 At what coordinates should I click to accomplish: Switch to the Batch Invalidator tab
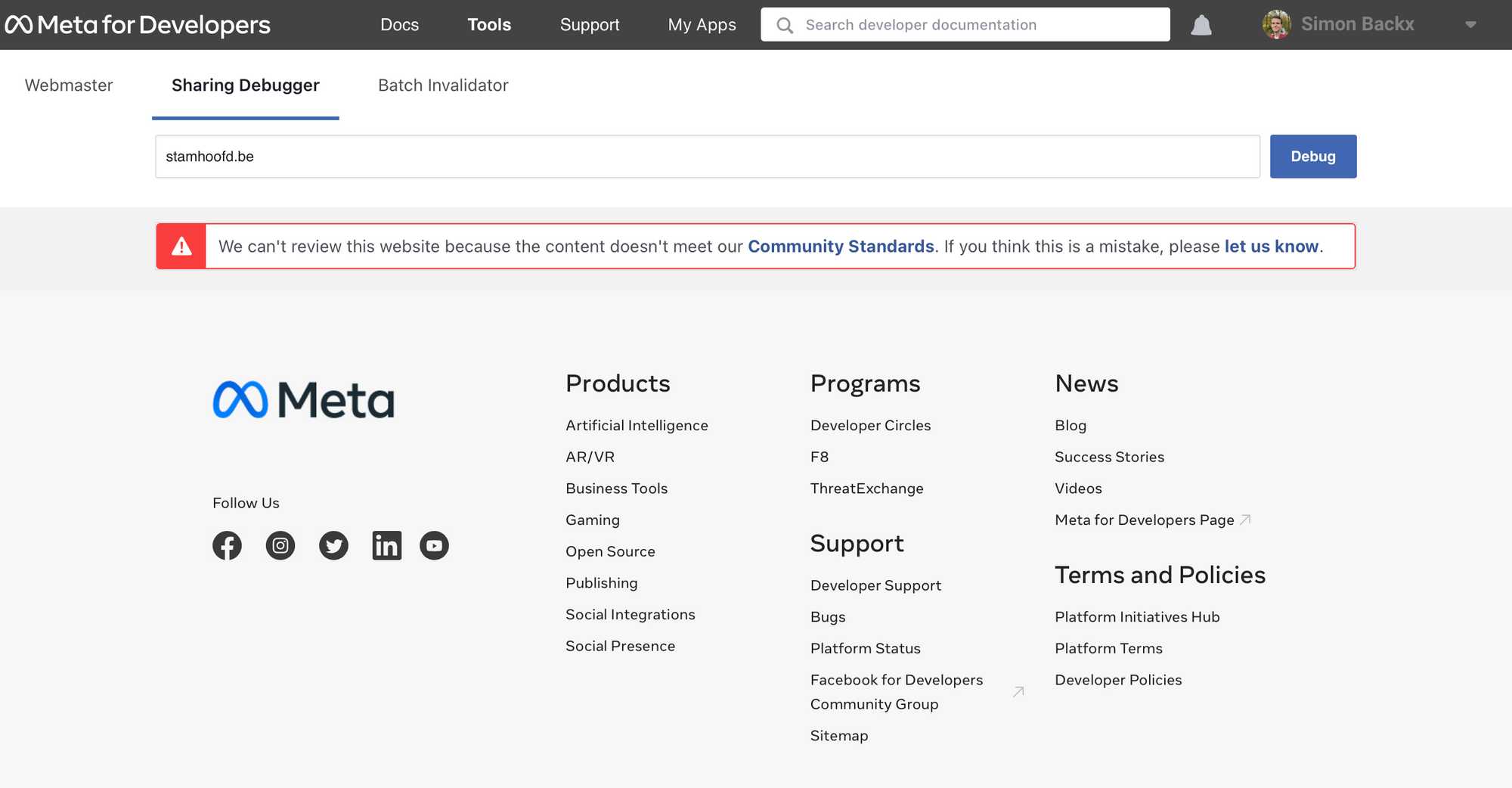point(443,85)
